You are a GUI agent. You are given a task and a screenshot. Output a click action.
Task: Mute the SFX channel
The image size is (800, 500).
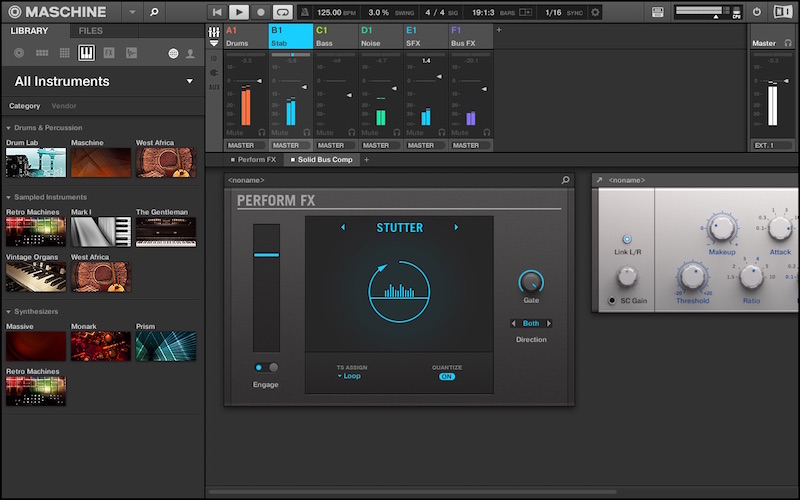(414, 133)
